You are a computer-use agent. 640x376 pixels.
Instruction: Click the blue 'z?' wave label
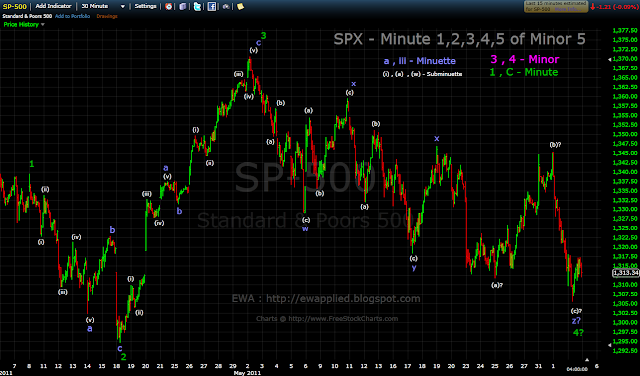point(576,321)
